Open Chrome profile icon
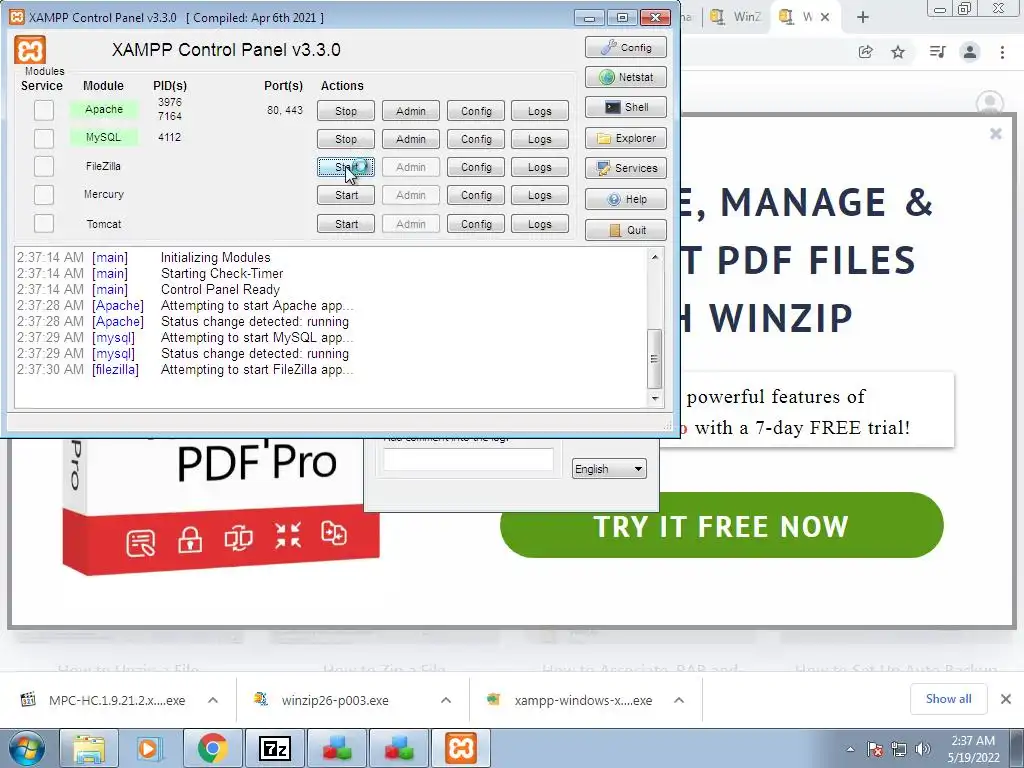Viewport: 1024px width, 768px height. click(x=970, y=52)
